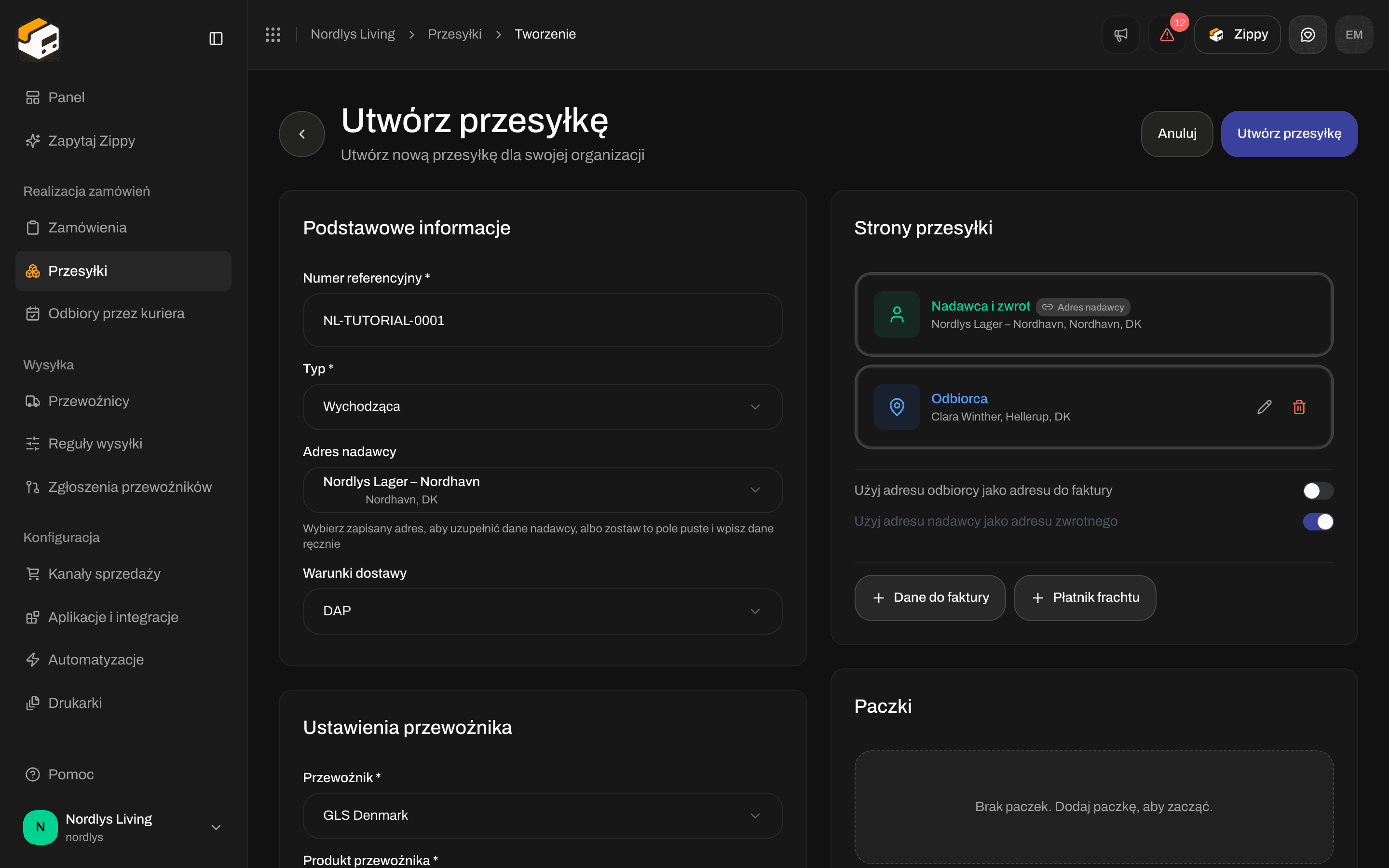Click the Numer referencyjny input field
The width and height of the screenshot is (1389, 868).
[x=543, y=320]
